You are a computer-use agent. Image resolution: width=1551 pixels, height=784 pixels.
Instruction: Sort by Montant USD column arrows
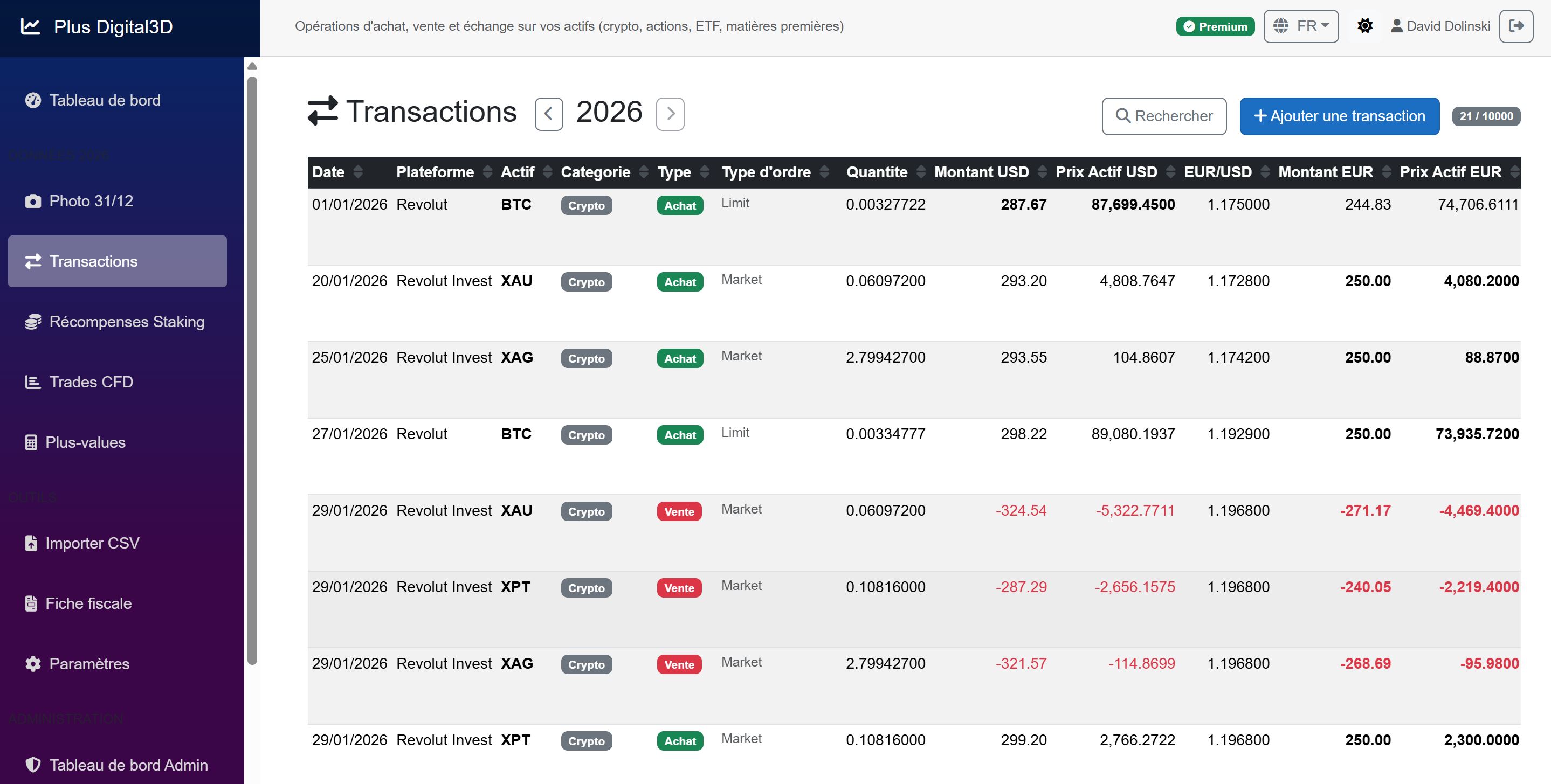pos(1042,172)
